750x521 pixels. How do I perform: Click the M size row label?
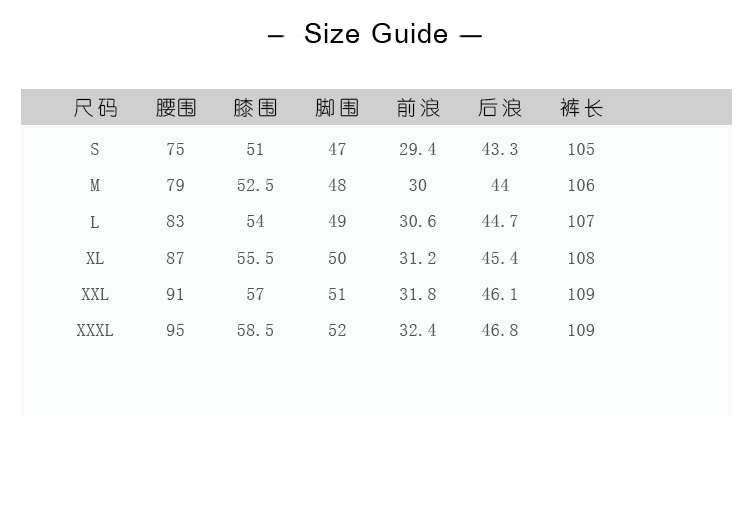tap(95, 185)
